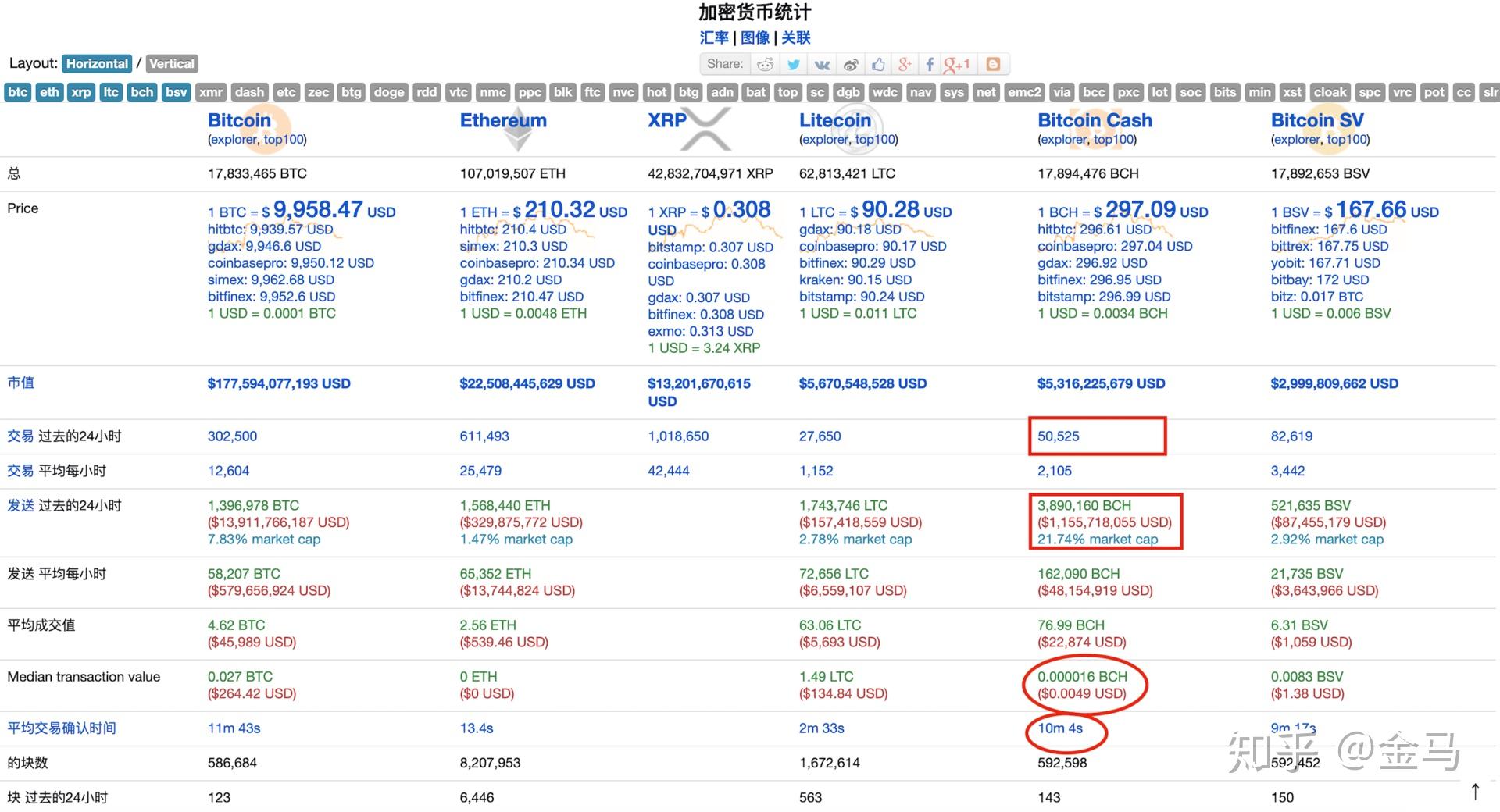
Task: Click scroll-to-top arrow icon
Action: click(x=1475, y=791)
